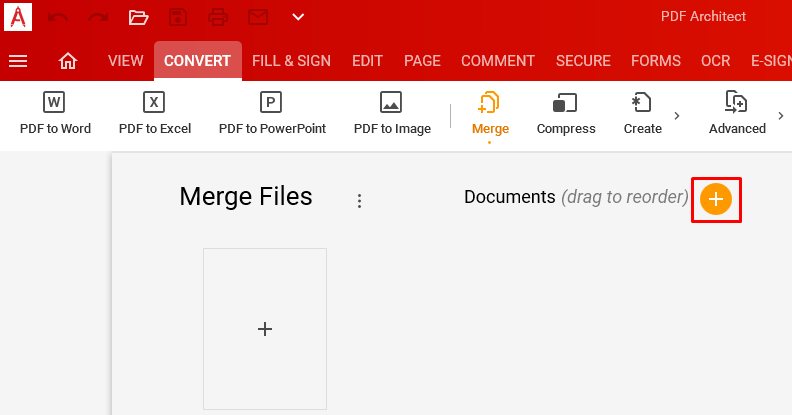Click the Email envelope icon
The width and height of the screenshot is (792, 415).
click(x=258, y=17)
